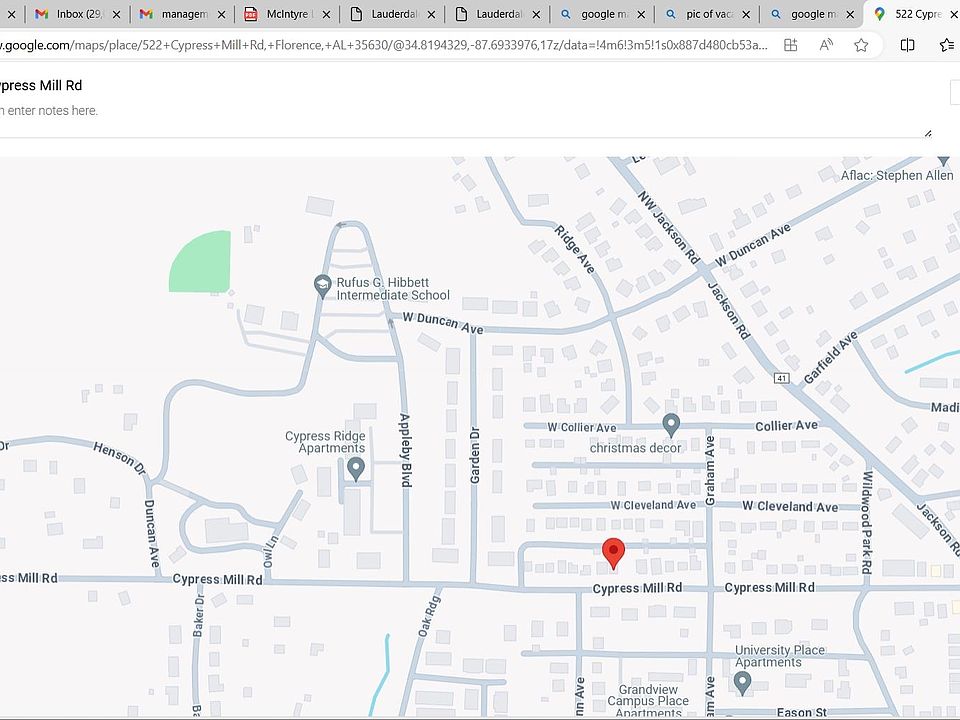Click the Cypress Ridge Apartments map pin
The width and height of the screenshot is (960, 720).
point(355,468)
